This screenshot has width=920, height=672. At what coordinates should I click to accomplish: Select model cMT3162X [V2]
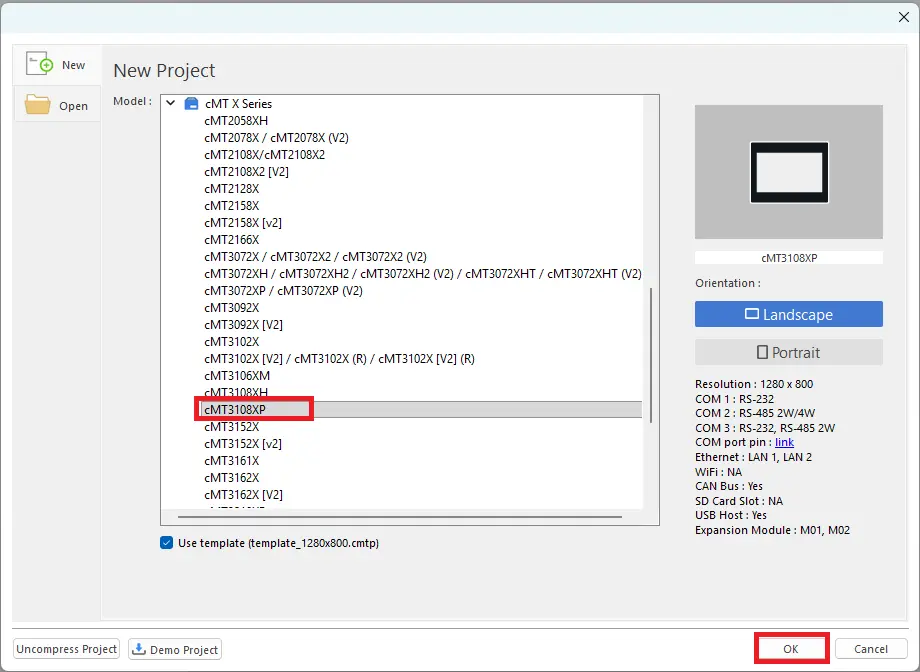[x=243, y=495]
